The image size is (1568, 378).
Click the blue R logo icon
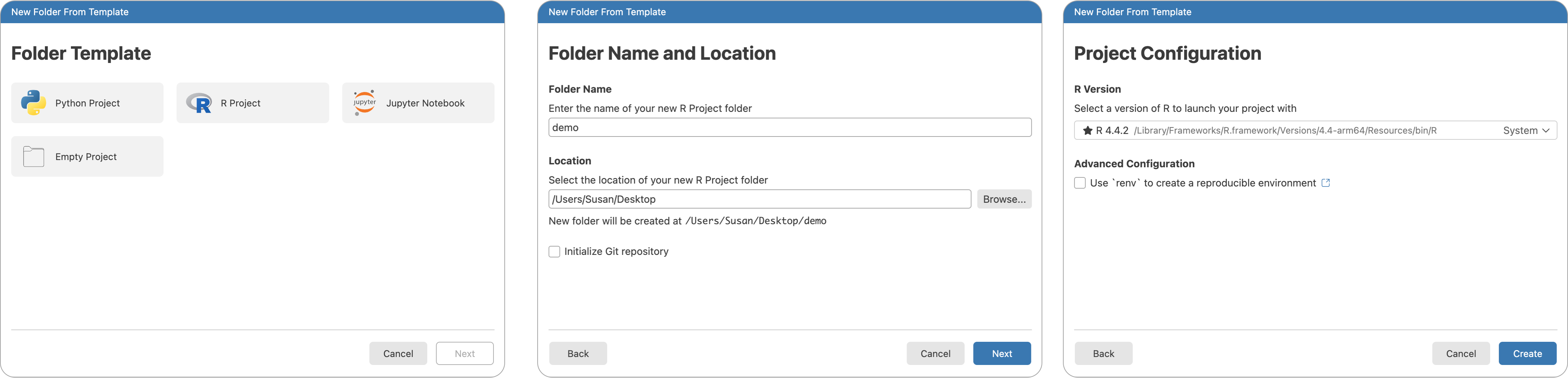point(200,102)
